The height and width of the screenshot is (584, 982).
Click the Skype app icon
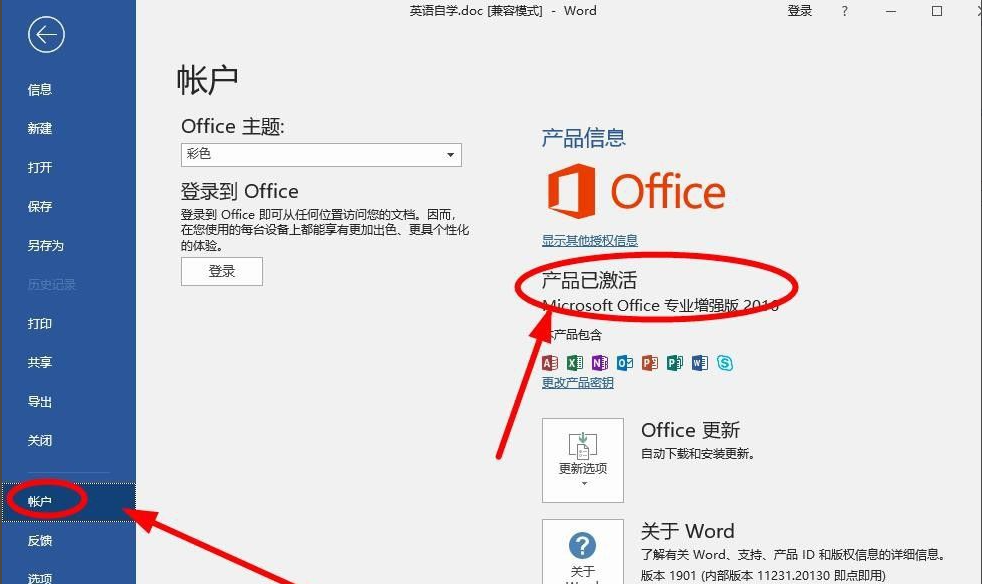coord(724,363)
